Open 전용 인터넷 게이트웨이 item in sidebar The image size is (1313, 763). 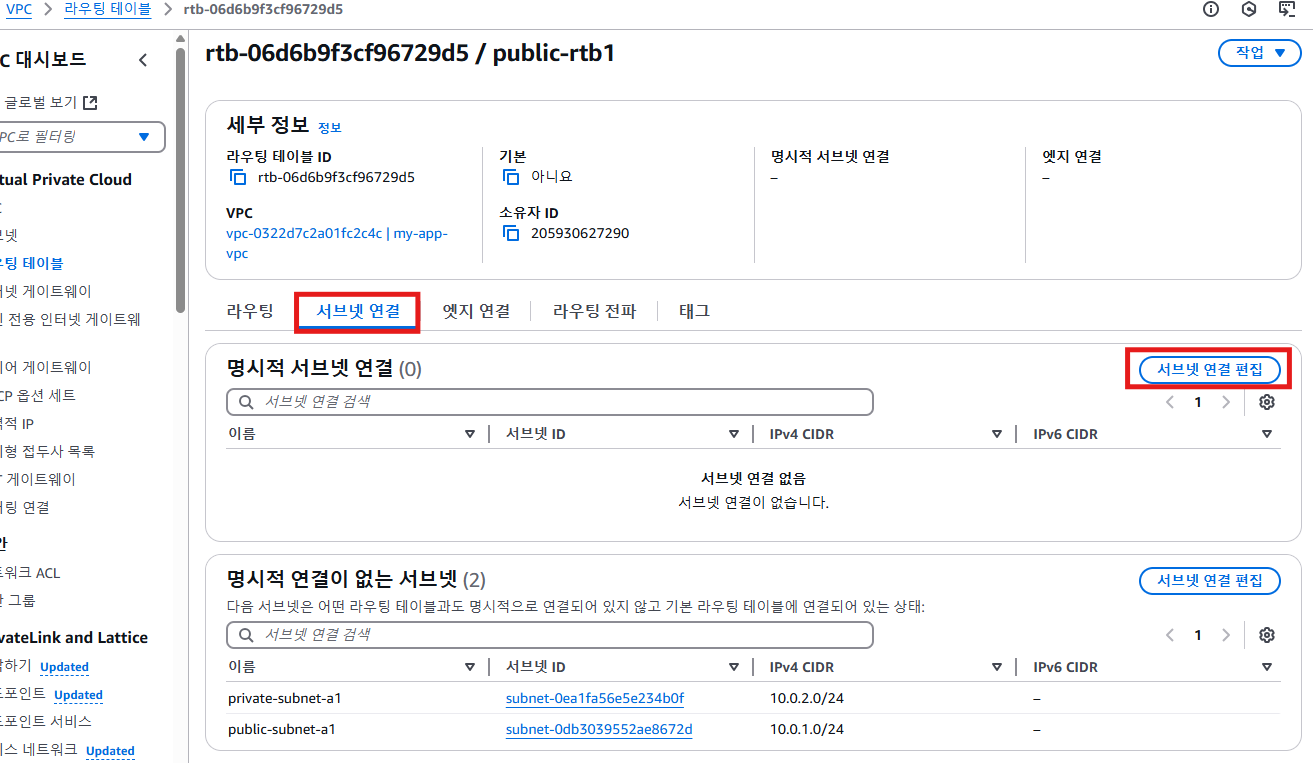(70, 319)
